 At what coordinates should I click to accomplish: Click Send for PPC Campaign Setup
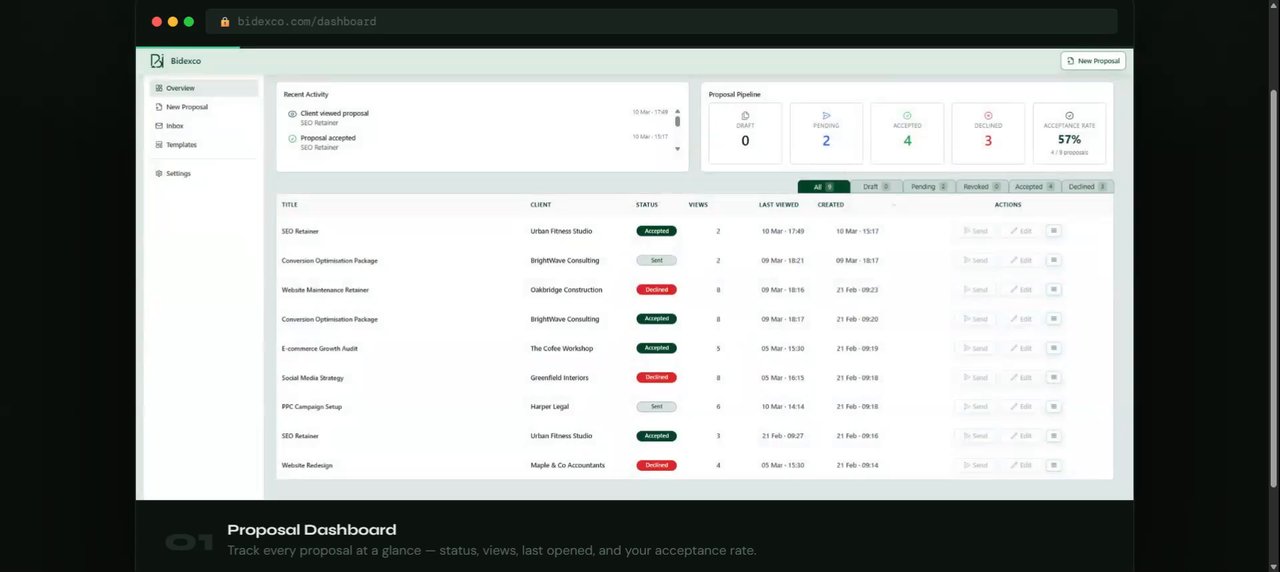click(975, 407)
